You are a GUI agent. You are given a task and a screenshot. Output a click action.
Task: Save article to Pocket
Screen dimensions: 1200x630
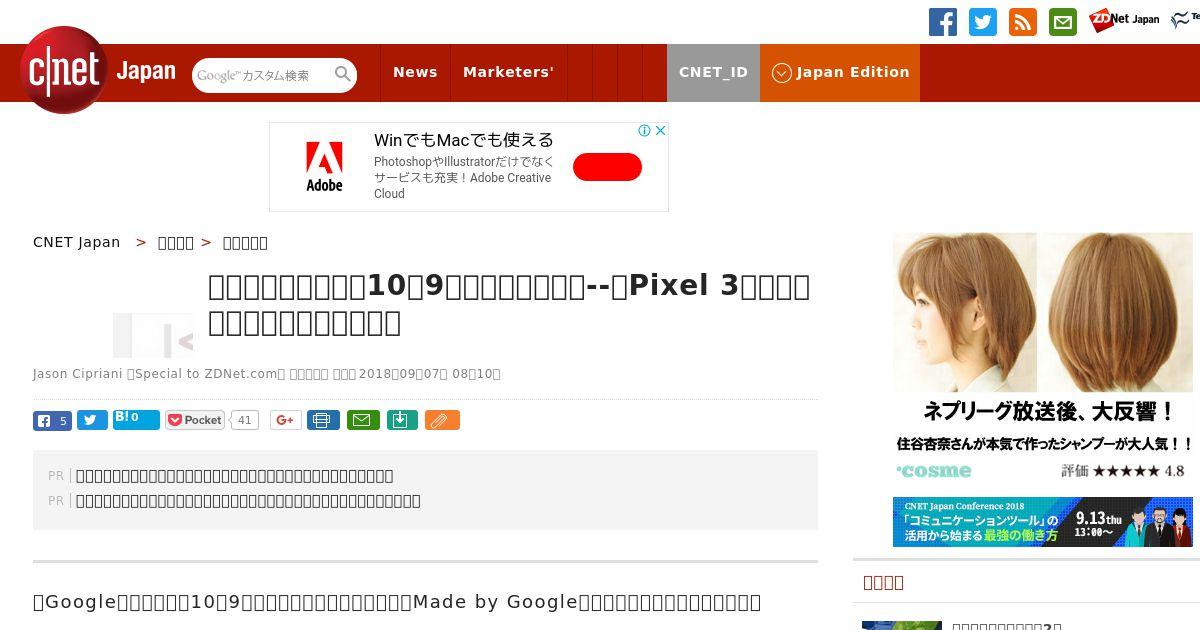pos(195,421)
